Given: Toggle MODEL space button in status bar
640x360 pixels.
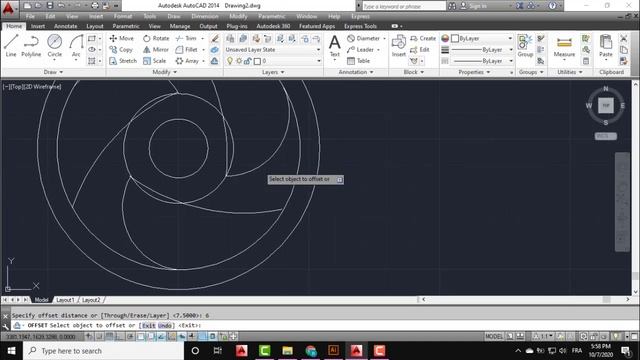Looking at the screenshot, I should pyautogui.click(x=494, y=336).
